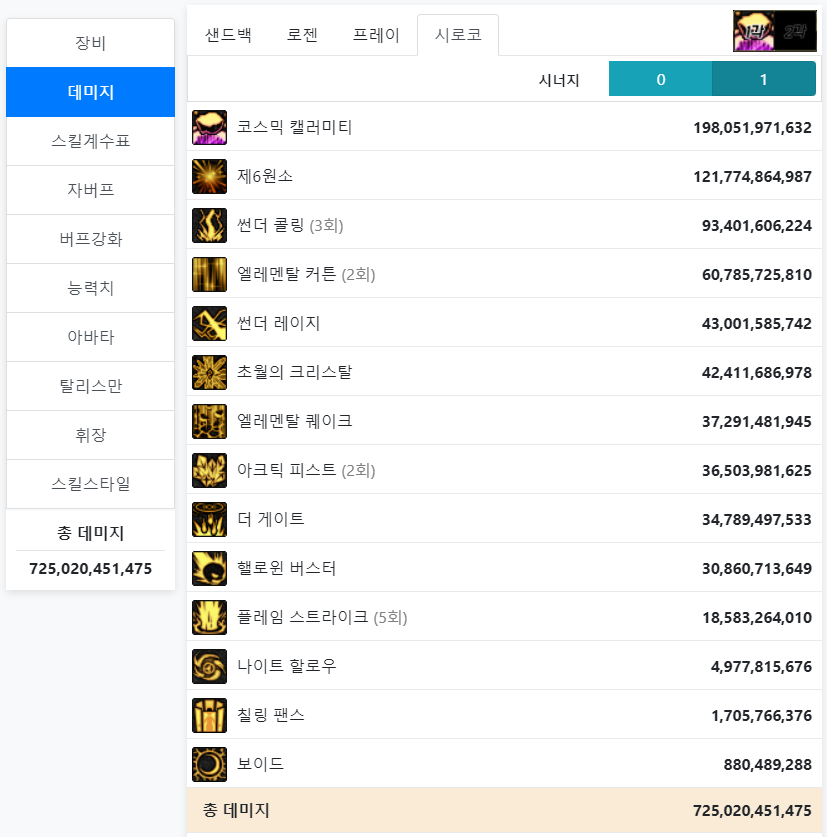This screenshot has width=827, height=837.
Task: Switch to the 시로코 tab
Action: [x=458, y=35]
